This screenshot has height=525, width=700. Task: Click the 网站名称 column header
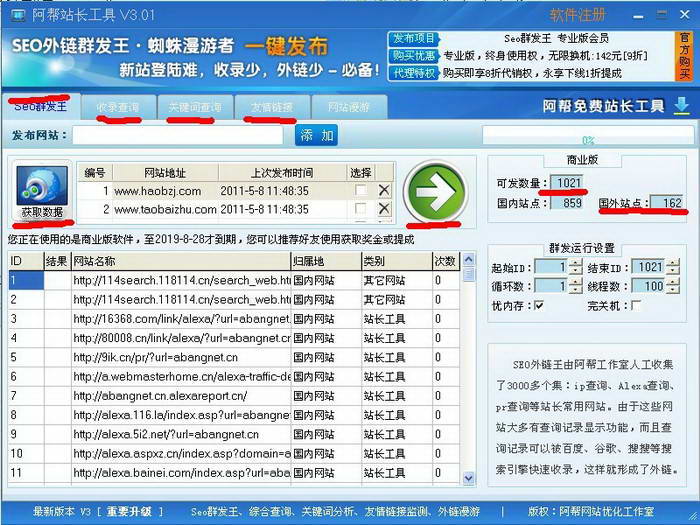pos(181,261)
